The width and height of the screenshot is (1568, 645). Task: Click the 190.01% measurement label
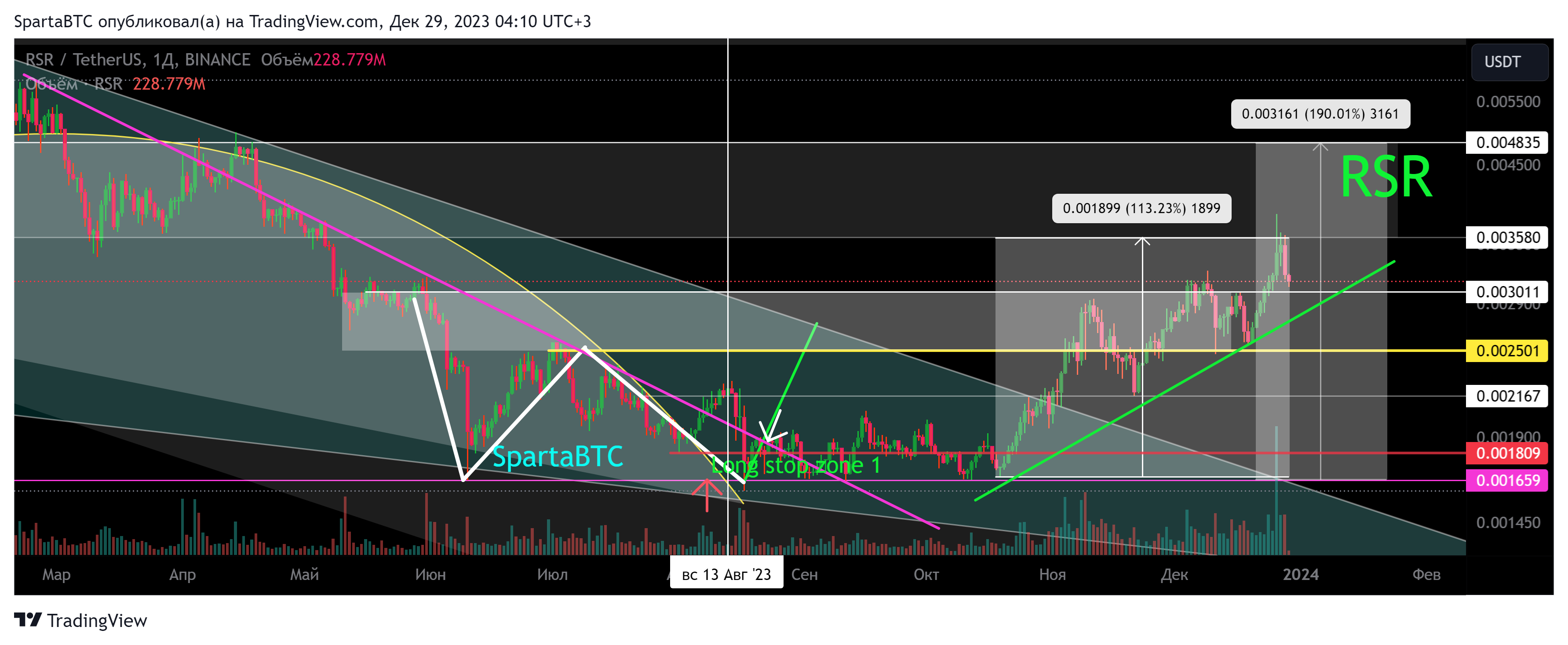1320,114
